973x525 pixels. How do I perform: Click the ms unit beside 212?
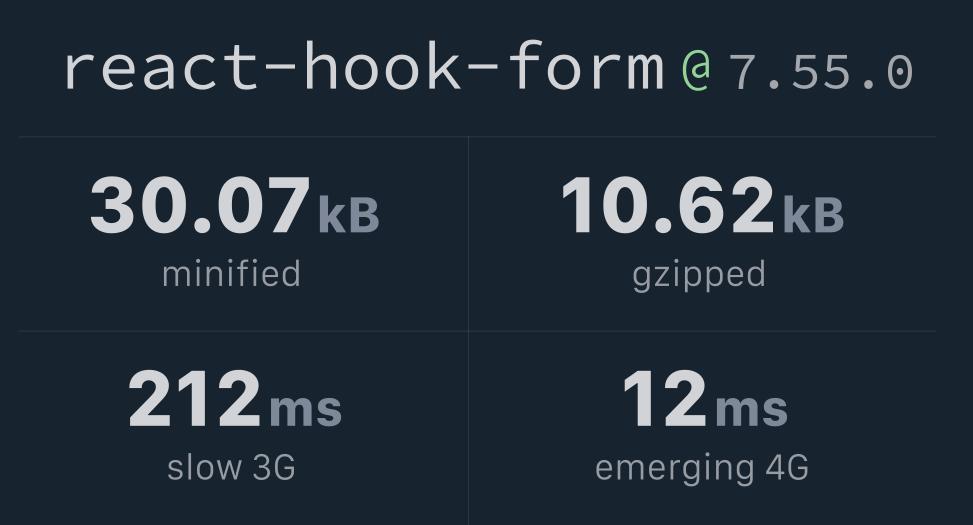tap(305, 409)
